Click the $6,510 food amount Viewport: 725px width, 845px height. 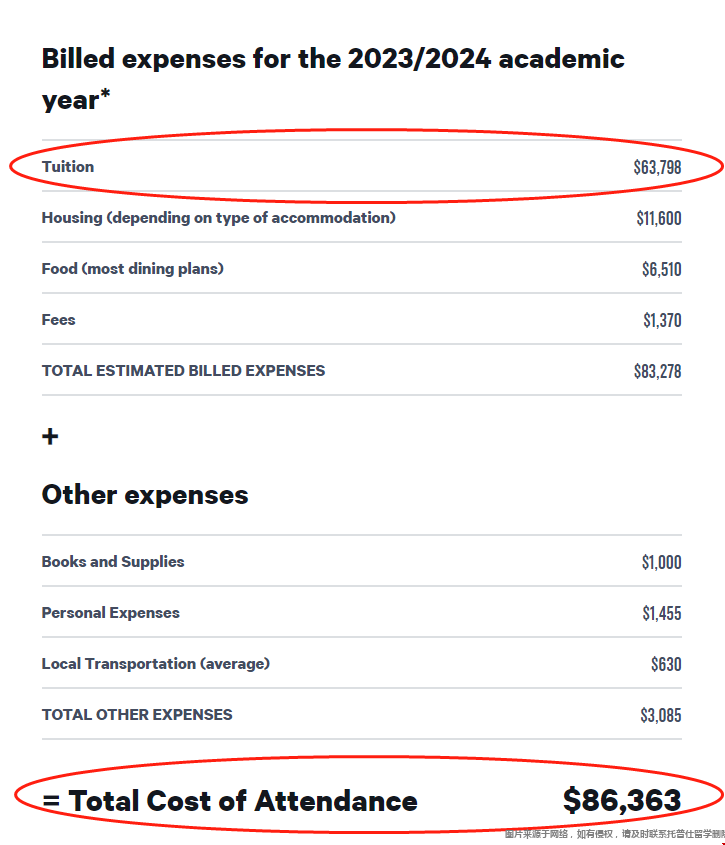[x=662, y=269]
